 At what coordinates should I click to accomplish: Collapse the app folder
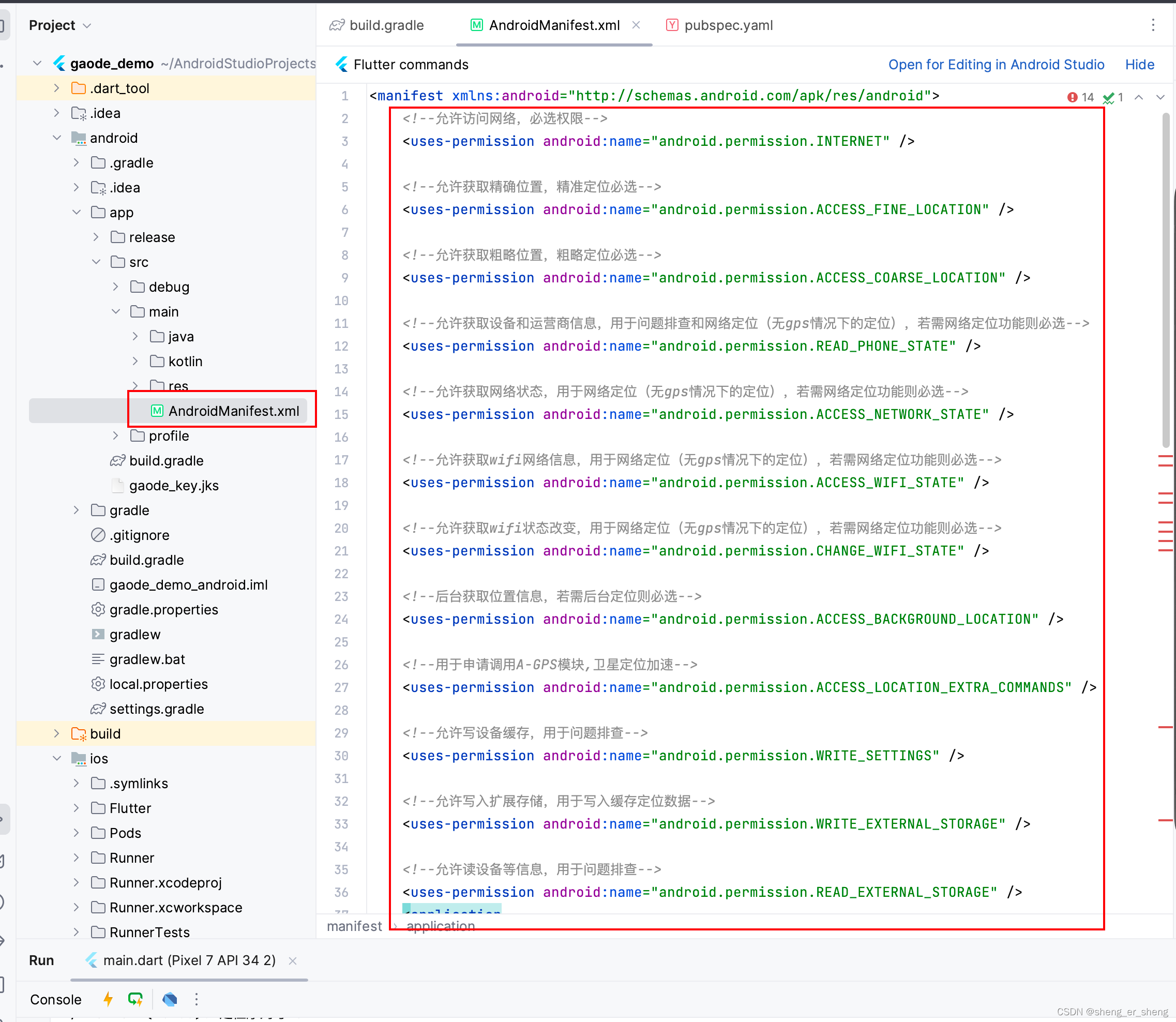tap(77, 212)
